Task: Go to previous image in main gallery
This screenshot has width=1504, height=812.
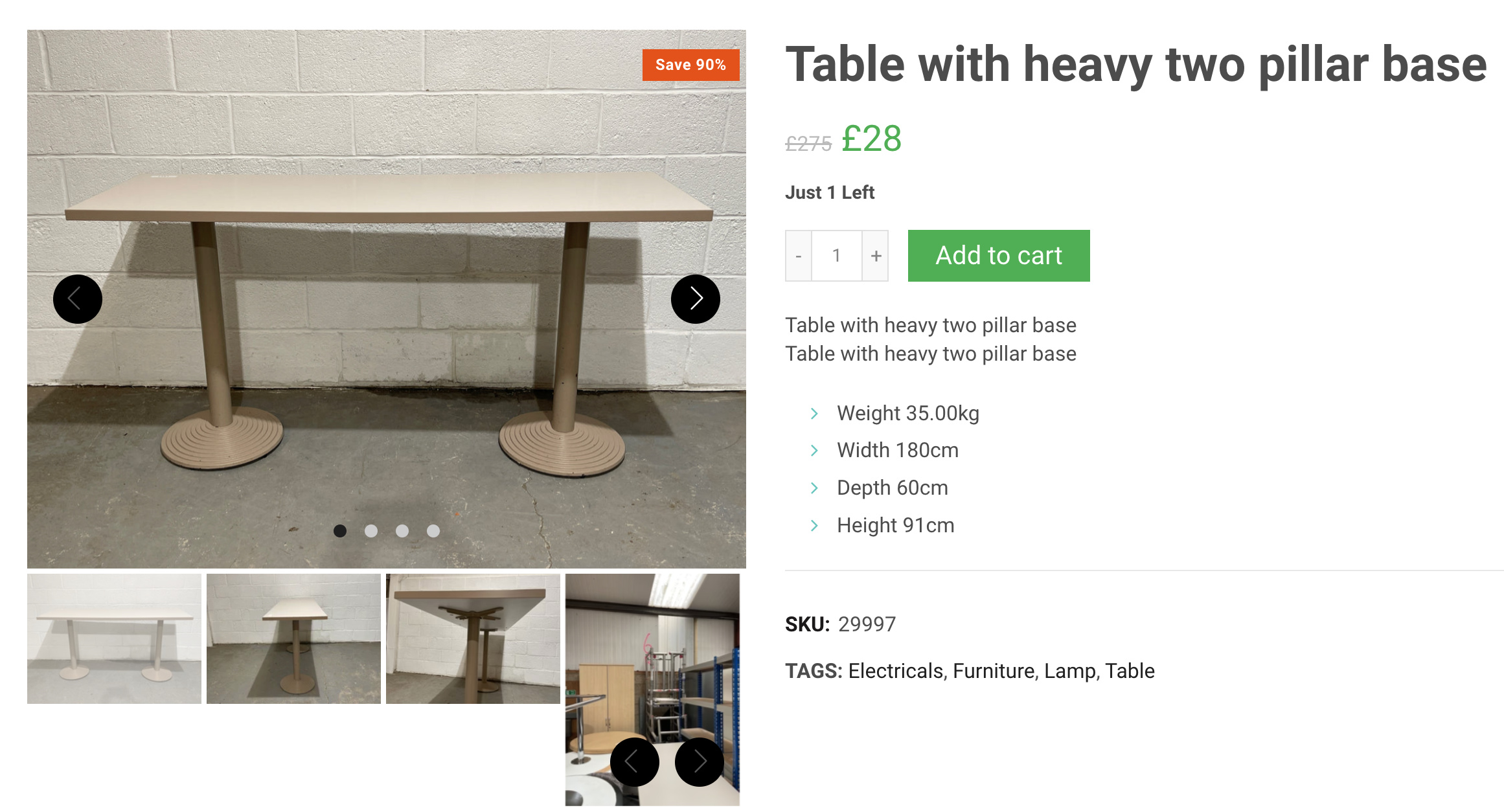Action: coord(78,299)
